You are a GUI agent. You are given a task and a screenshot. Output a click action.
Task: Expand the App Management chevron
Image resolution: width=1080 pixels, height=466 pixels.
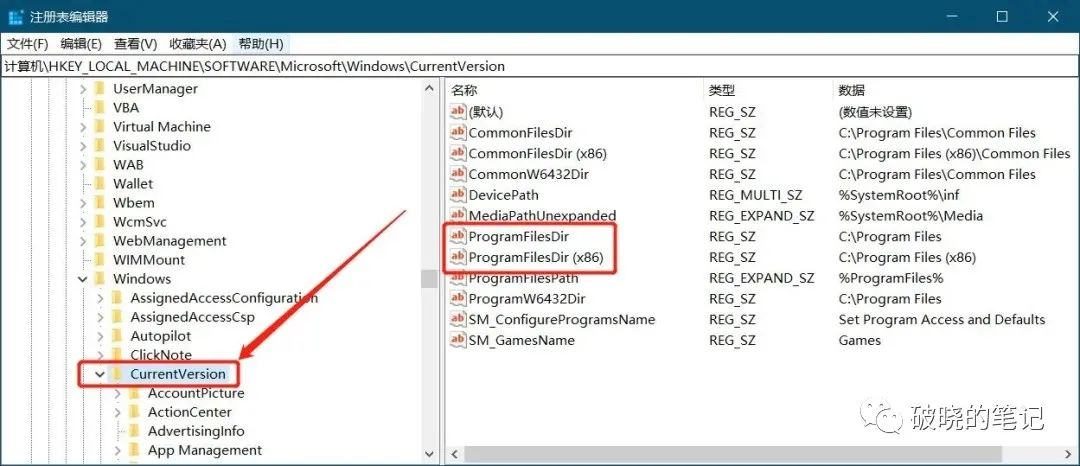[x=118, y=450]
